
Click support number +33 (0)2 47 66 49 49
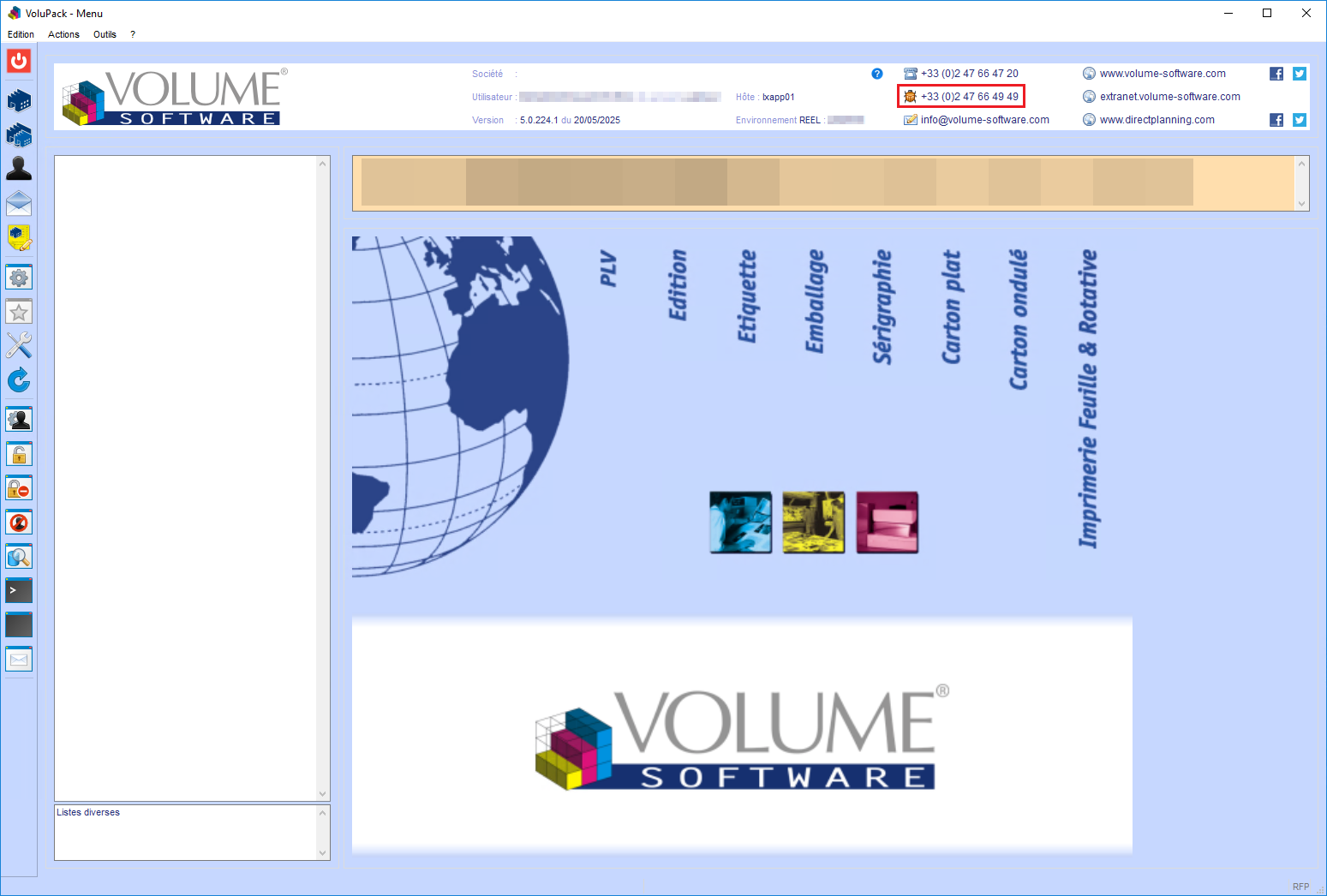970,97
